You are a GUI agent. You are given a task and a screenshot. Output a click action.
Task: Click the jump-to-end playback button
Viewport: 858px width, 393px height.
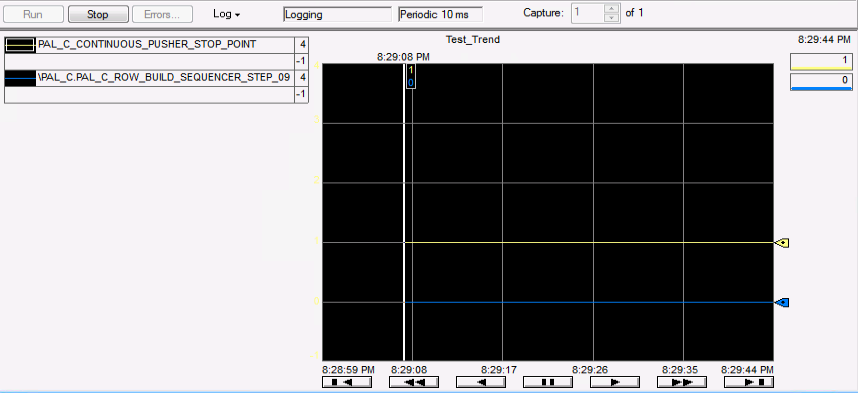point(749,382)
